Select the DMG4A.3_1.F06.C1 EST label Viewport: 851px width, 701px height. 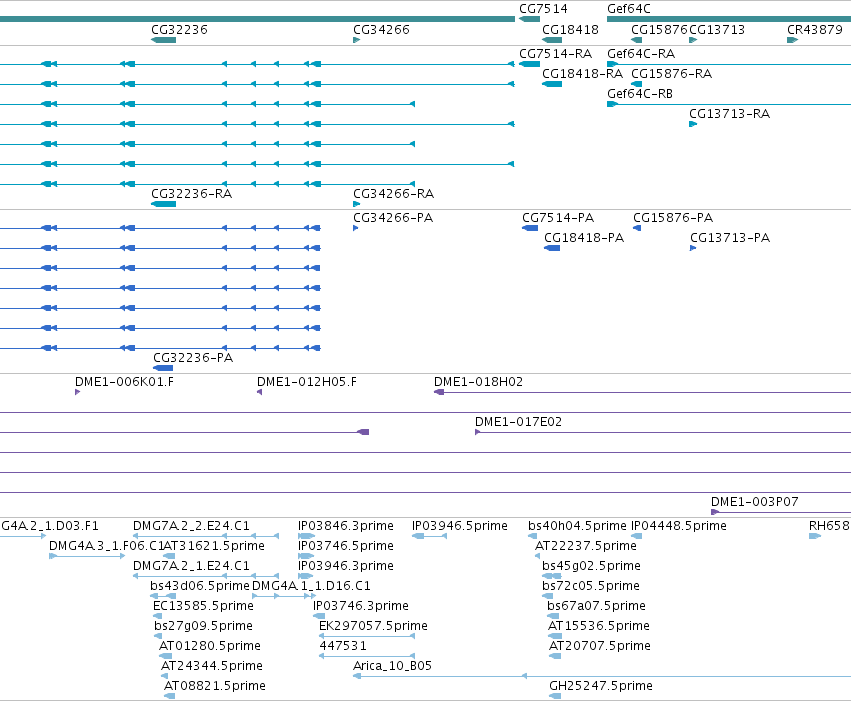pos(106,546)
